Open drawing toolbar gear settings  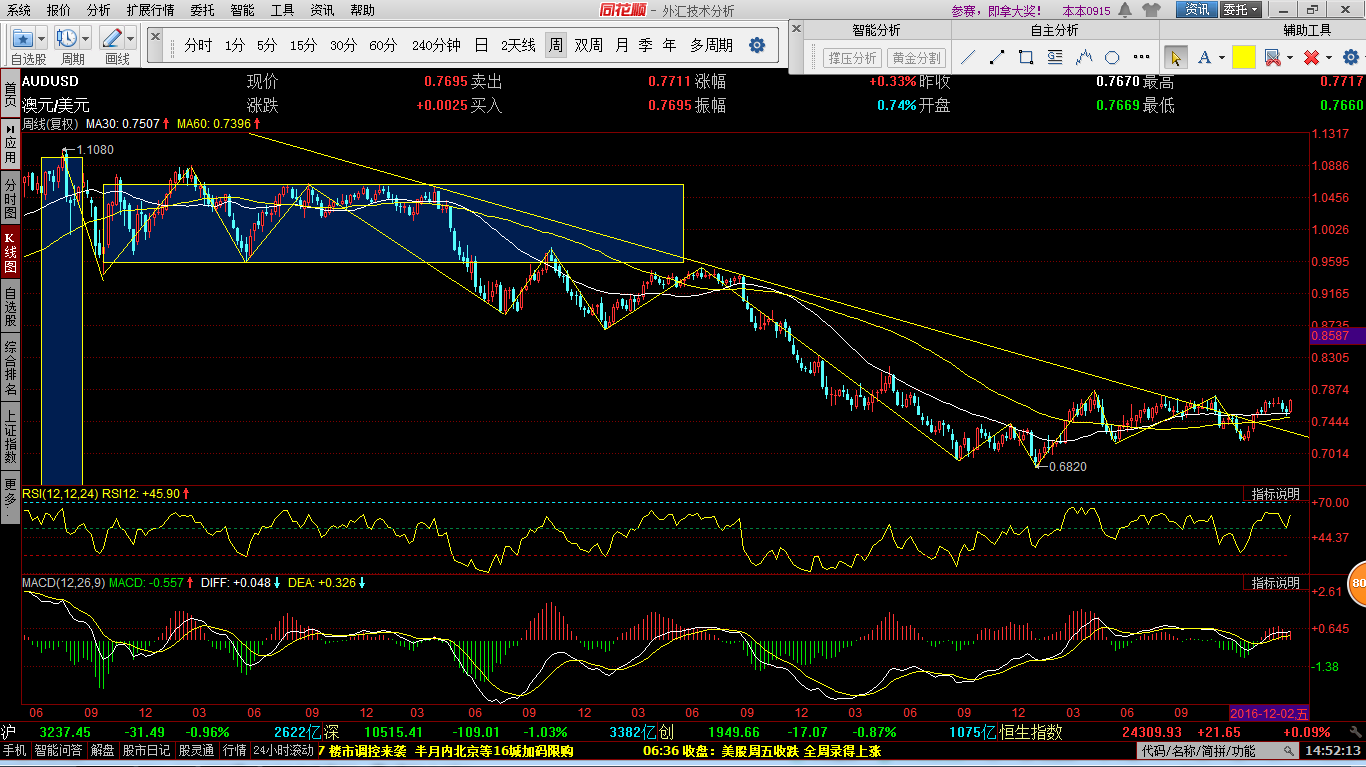coord(1351,57)
